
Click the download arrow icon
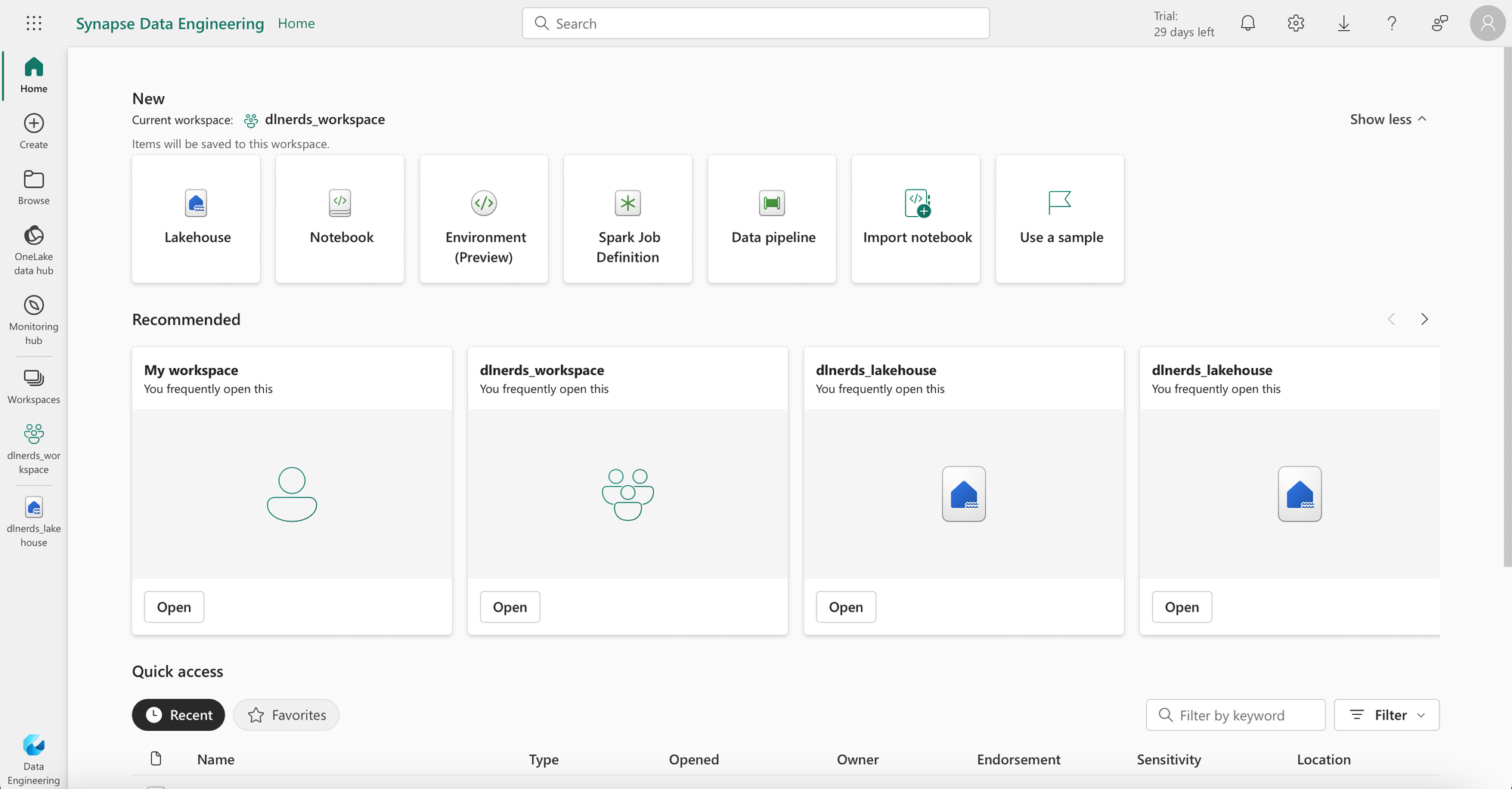tap(1343, 23)
